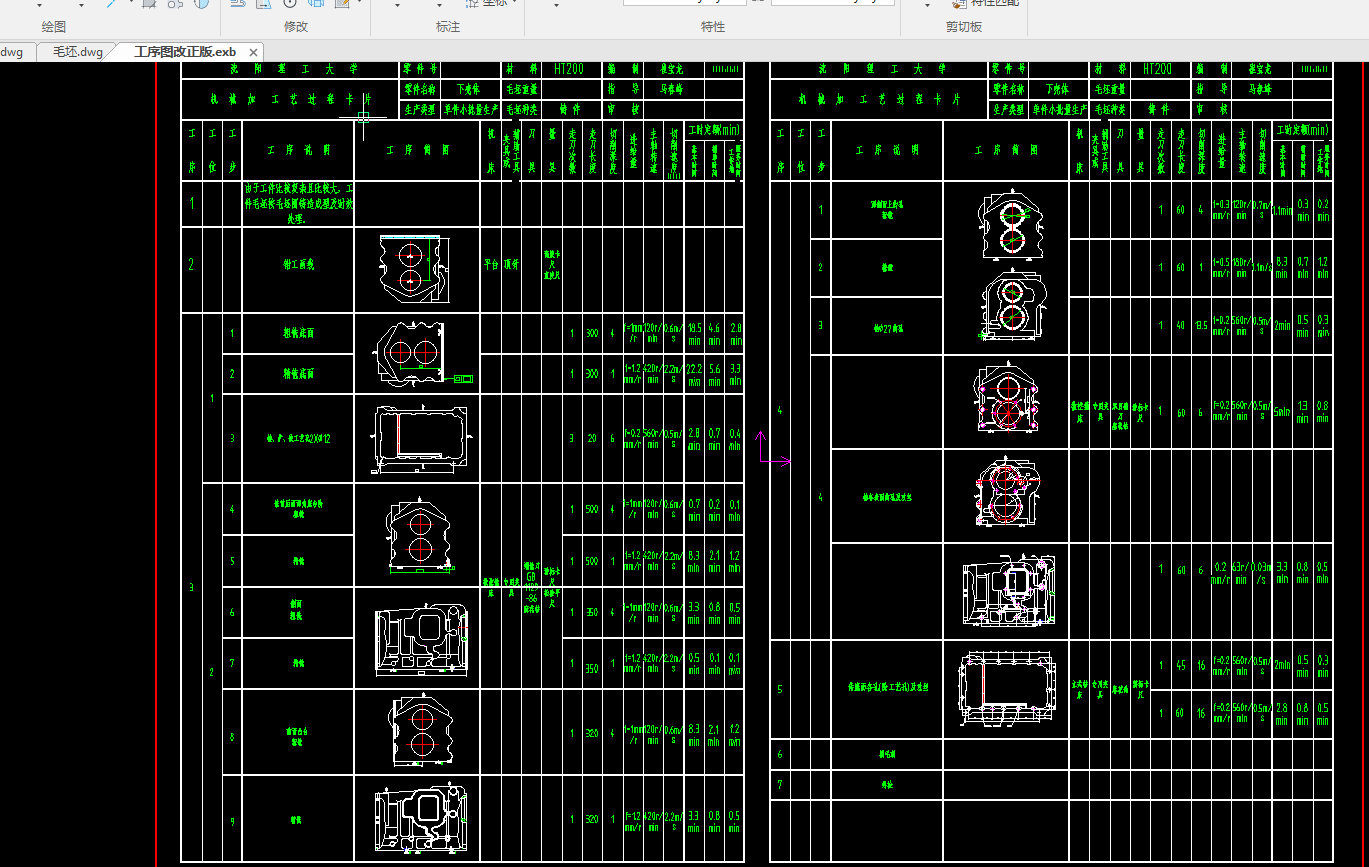Select the 工序图改正版.exb document tab

(x=185, y=52)
